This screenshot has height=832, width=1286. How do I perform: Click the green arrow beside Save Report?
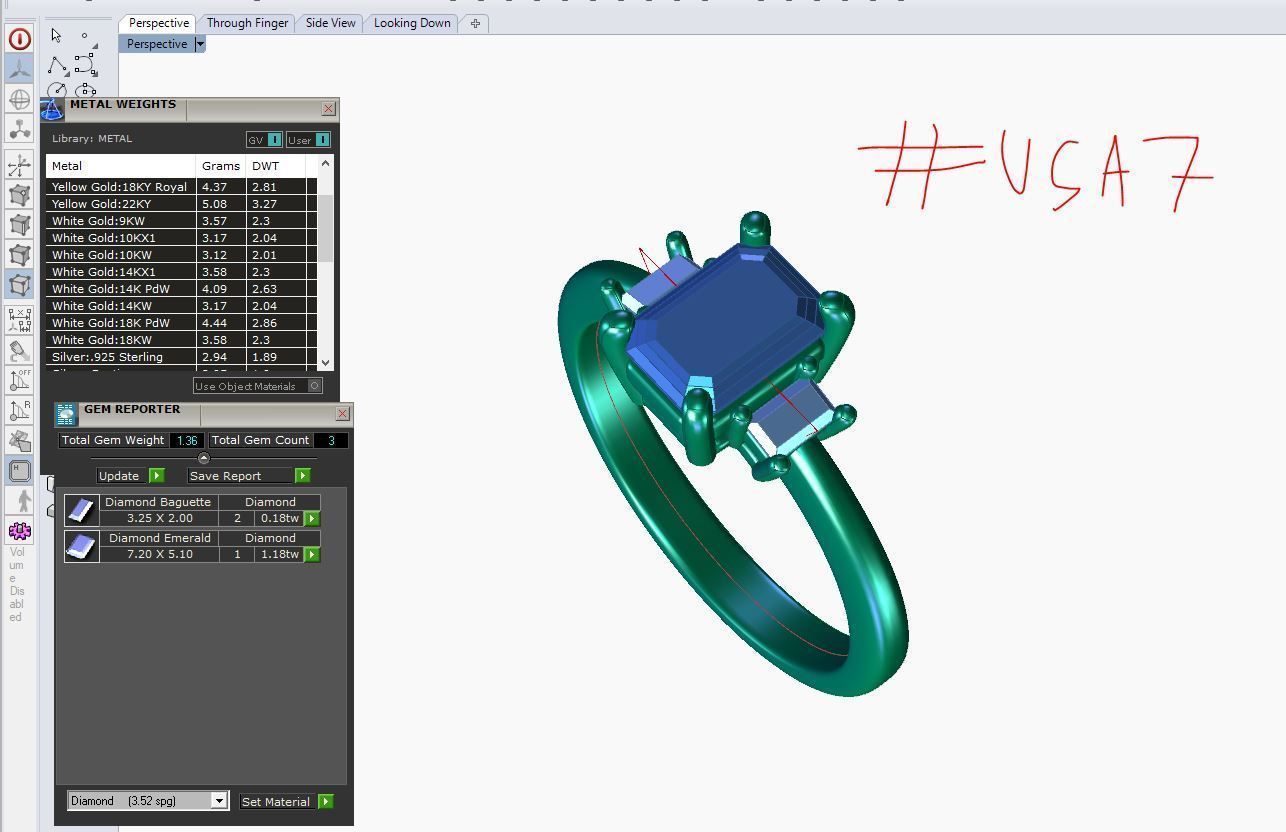[x=303, y=476]
